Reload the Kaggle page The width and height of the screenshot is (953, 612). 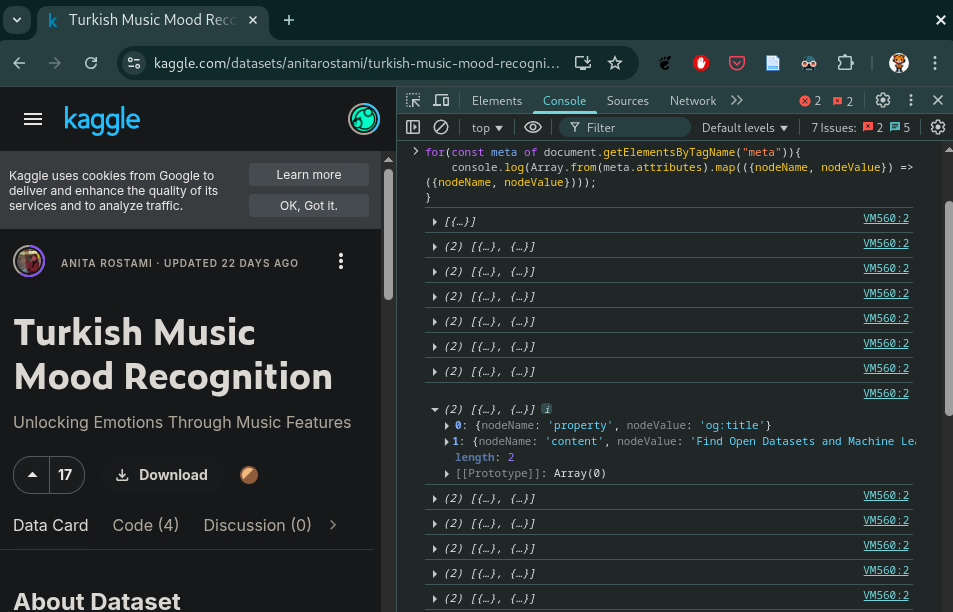91,63
